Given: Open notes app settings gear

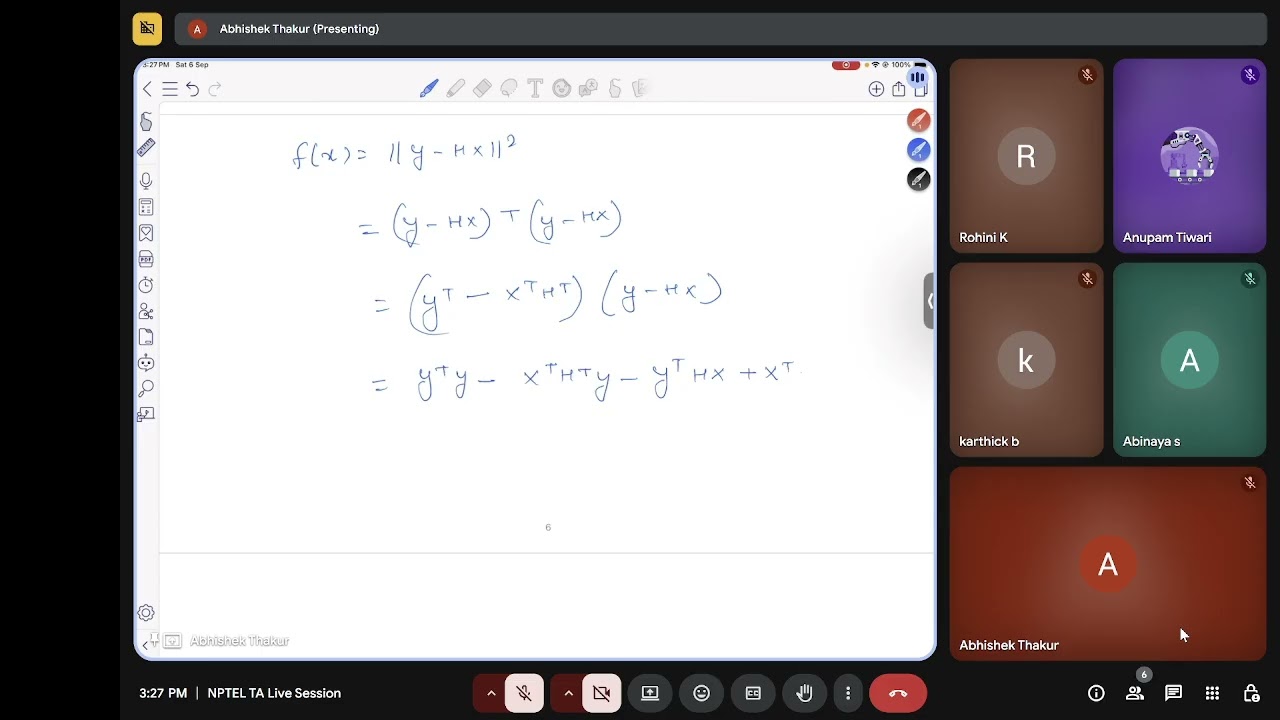Looking at the screenshot, I should (x=146, y=613).
